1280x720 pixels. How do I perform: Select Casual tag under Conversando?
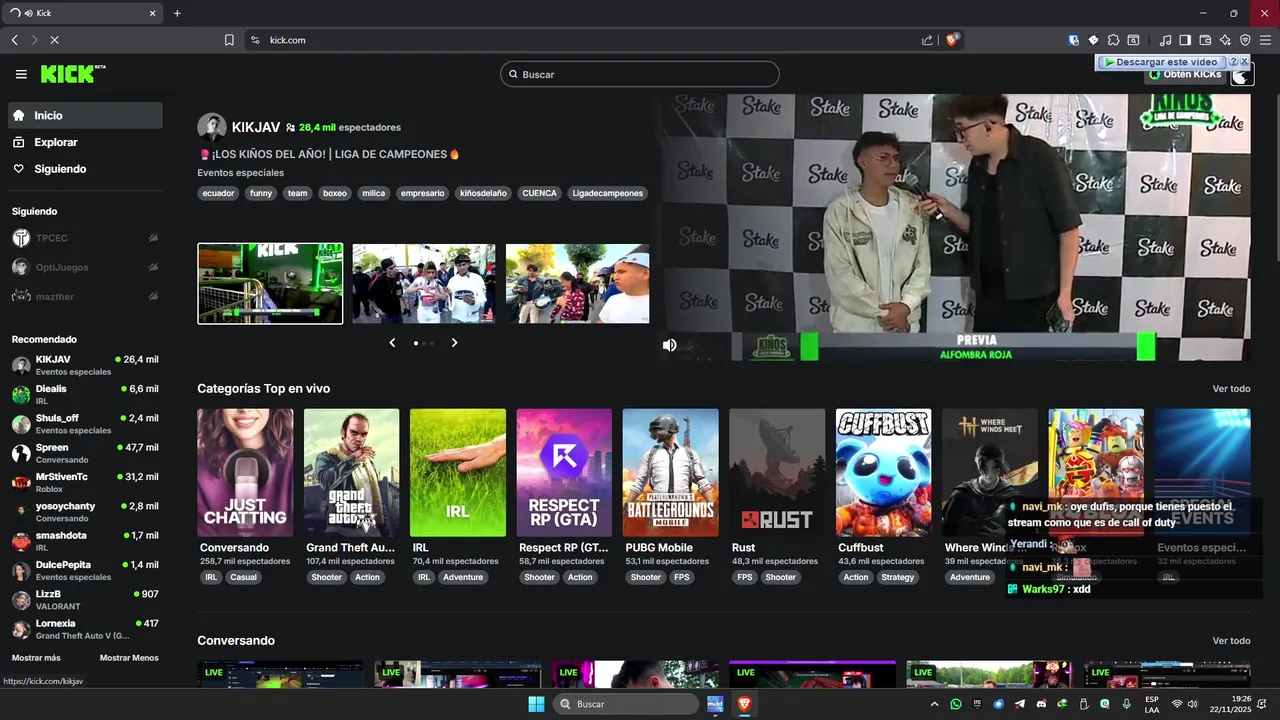[x=243, y=577]
